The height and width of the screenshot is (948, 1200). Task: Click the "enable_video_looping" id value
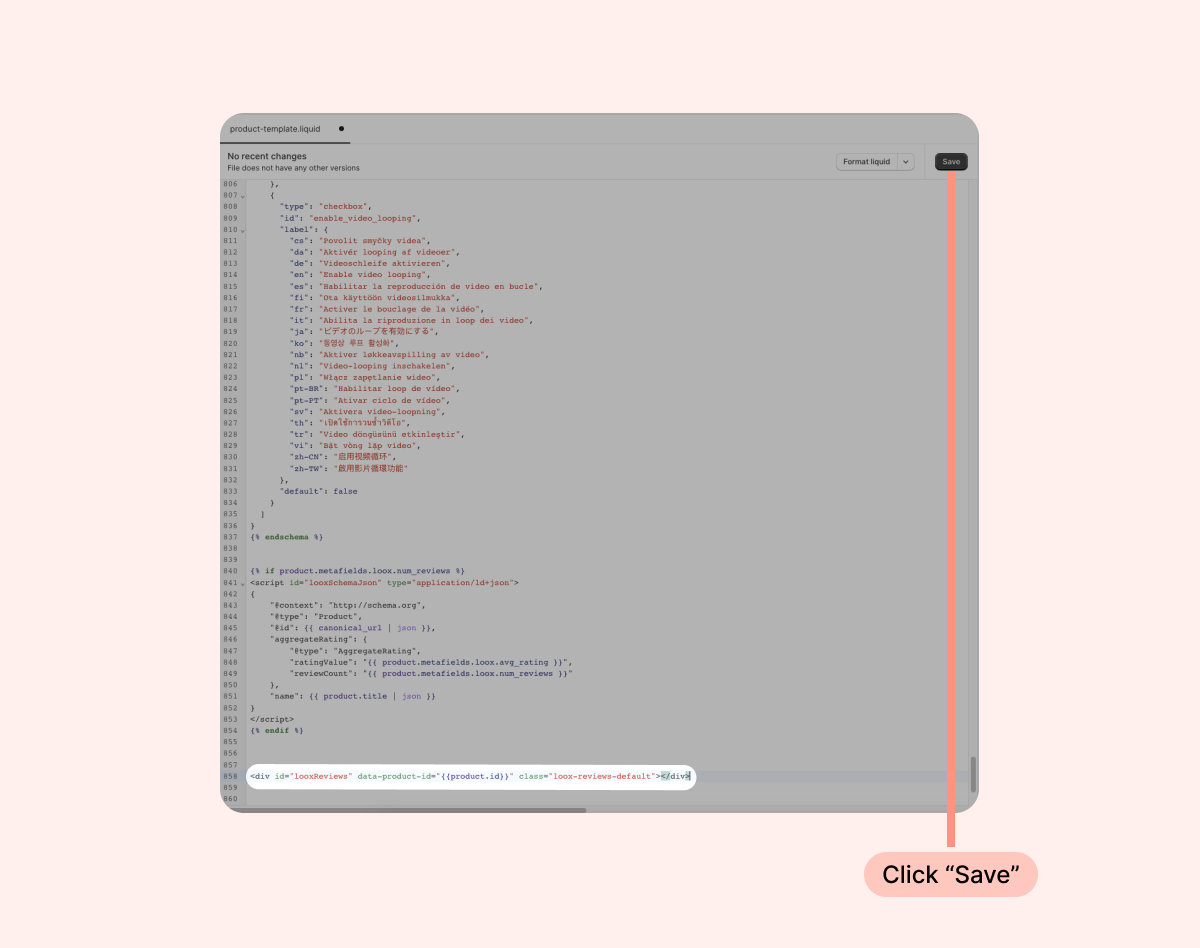[364, 218]
